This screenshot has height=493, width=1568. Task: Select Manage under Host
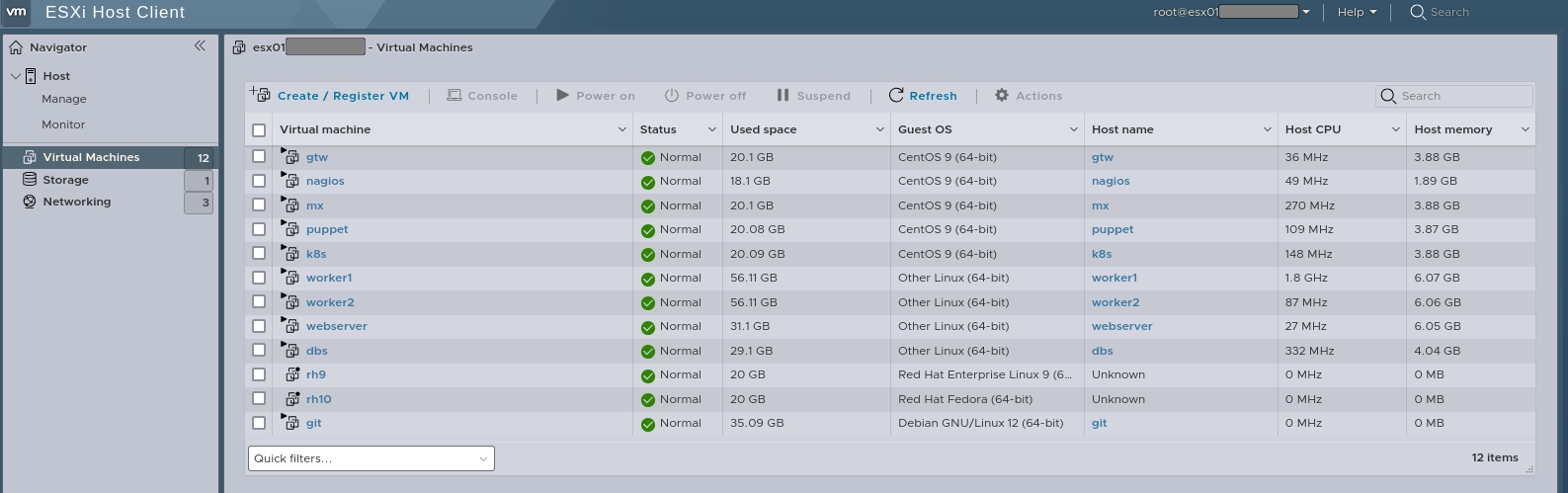pos(64,99)
